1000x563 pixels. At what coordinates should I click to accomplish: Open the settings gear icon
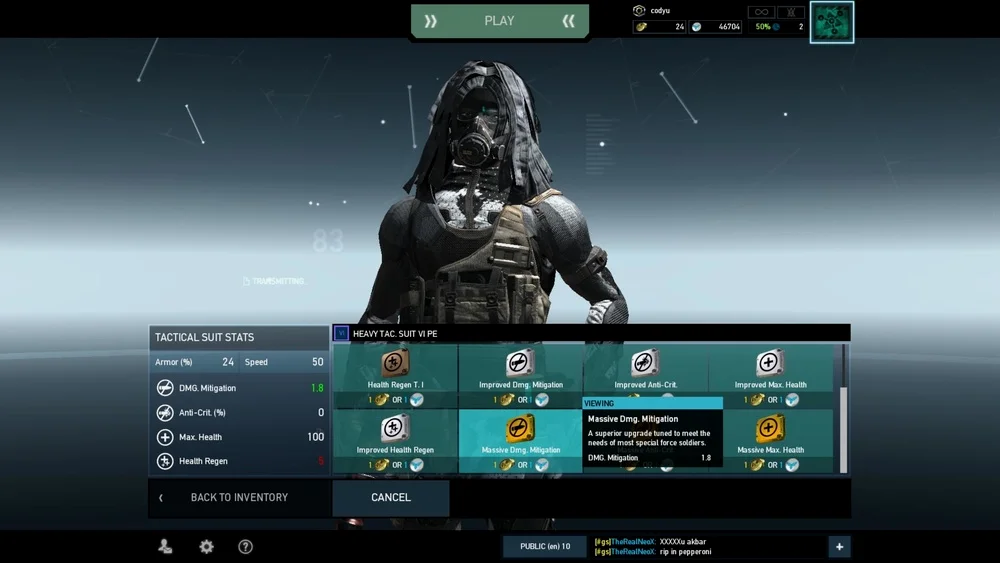point(206,546)
